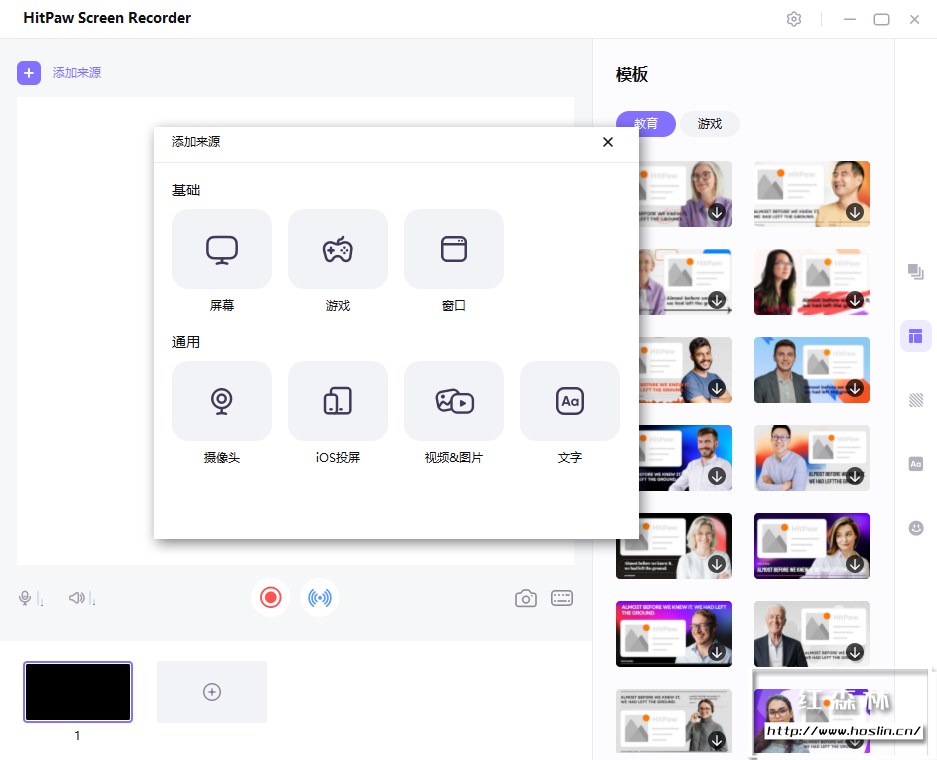Switch to the 游戏 template tab
The height and width of the screenshot is (760, 937).
pos(710,124)
